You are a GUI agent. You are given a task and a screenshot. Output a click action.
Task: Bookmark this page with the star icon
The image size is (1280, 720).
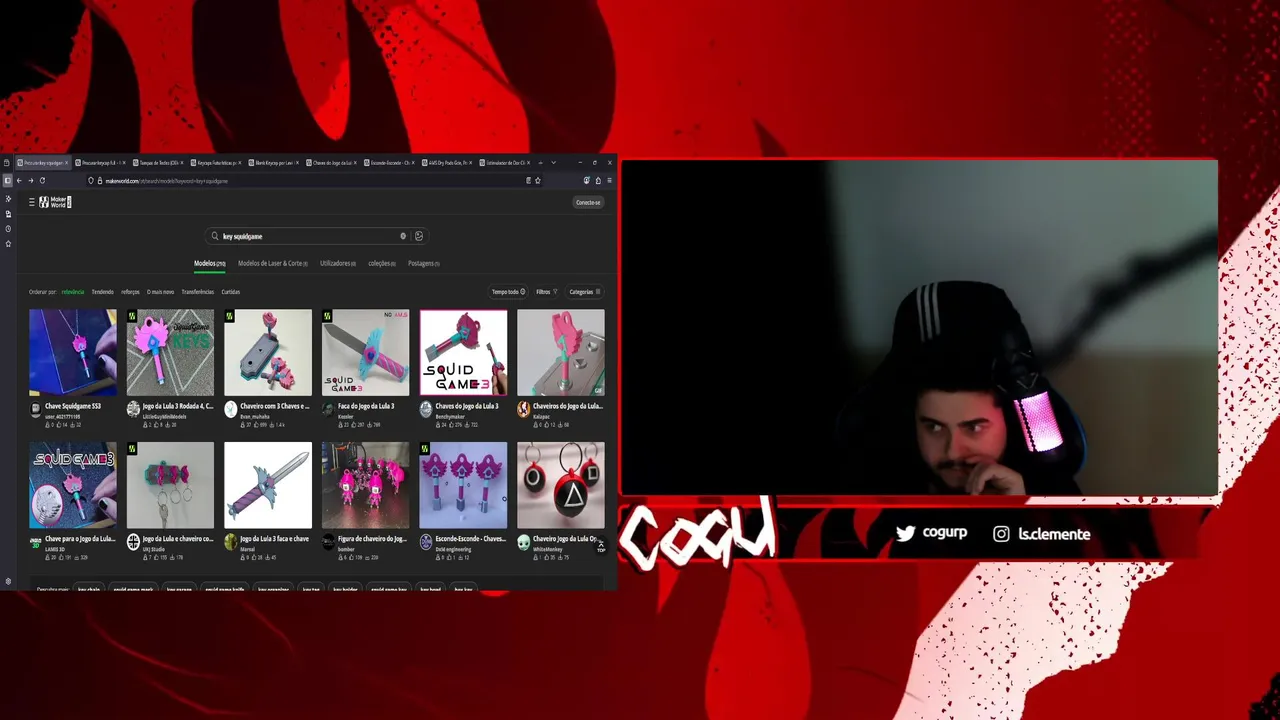pyautogui.click(x=538, y=181)
